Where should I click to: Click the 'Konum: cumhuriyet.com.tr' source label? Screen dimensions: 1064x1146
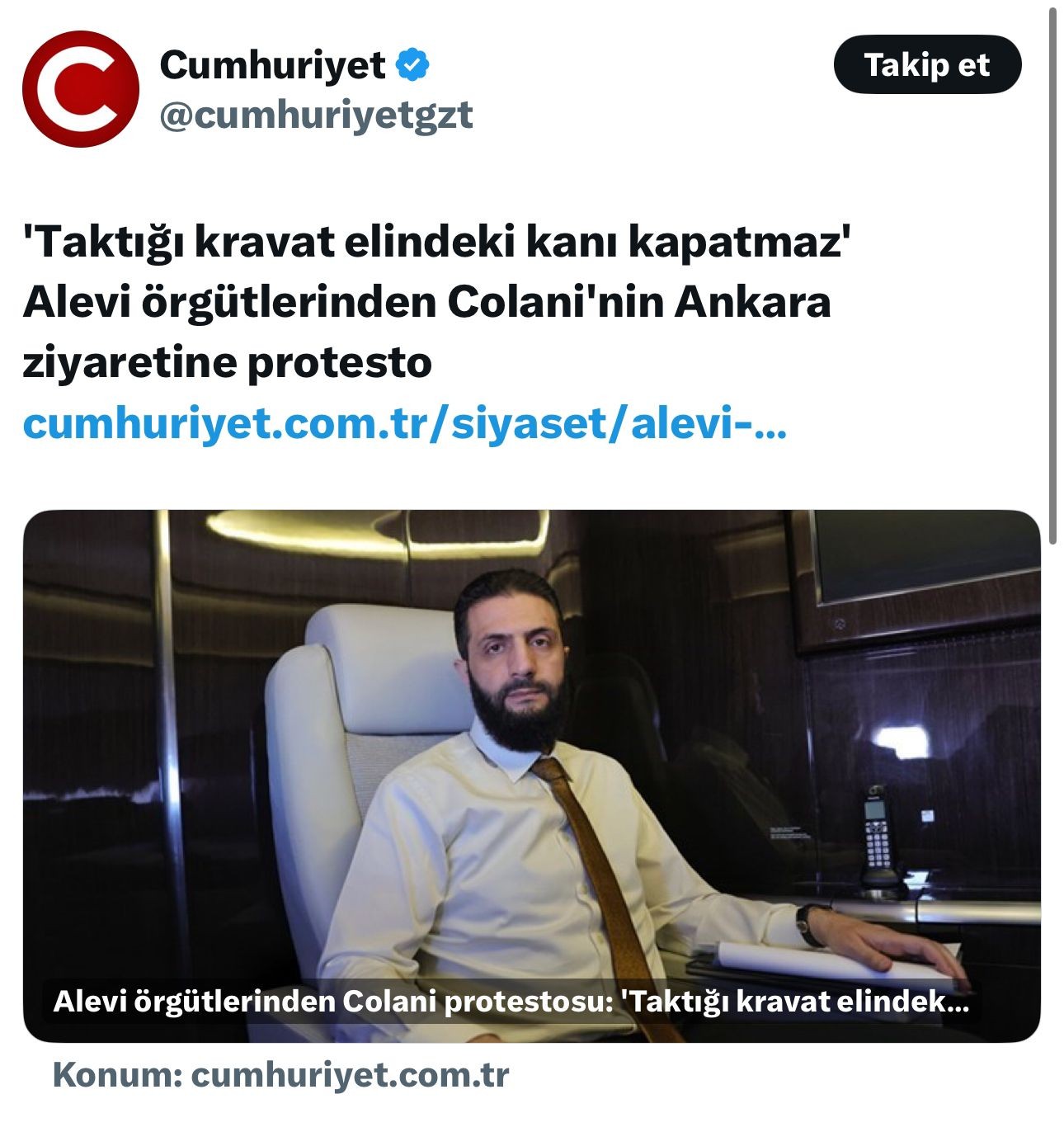[280, 1075]
